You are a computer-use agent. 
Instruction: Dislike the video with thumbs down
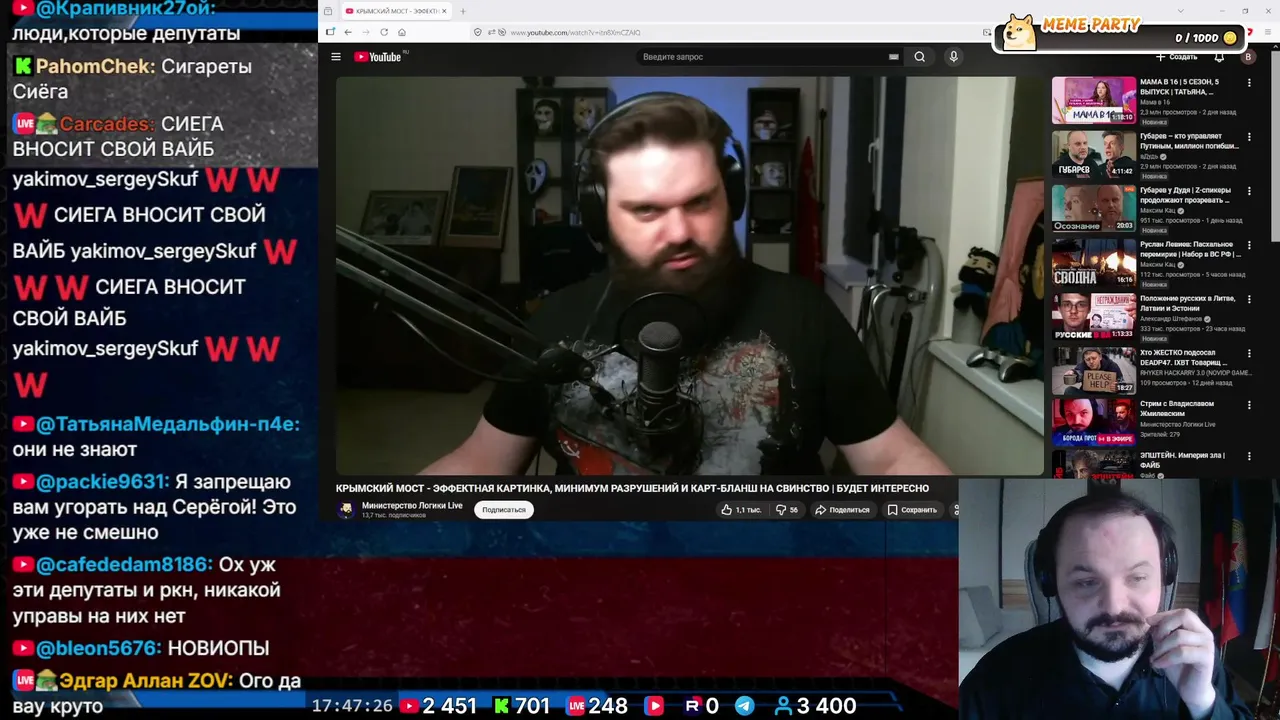[787, 510]
